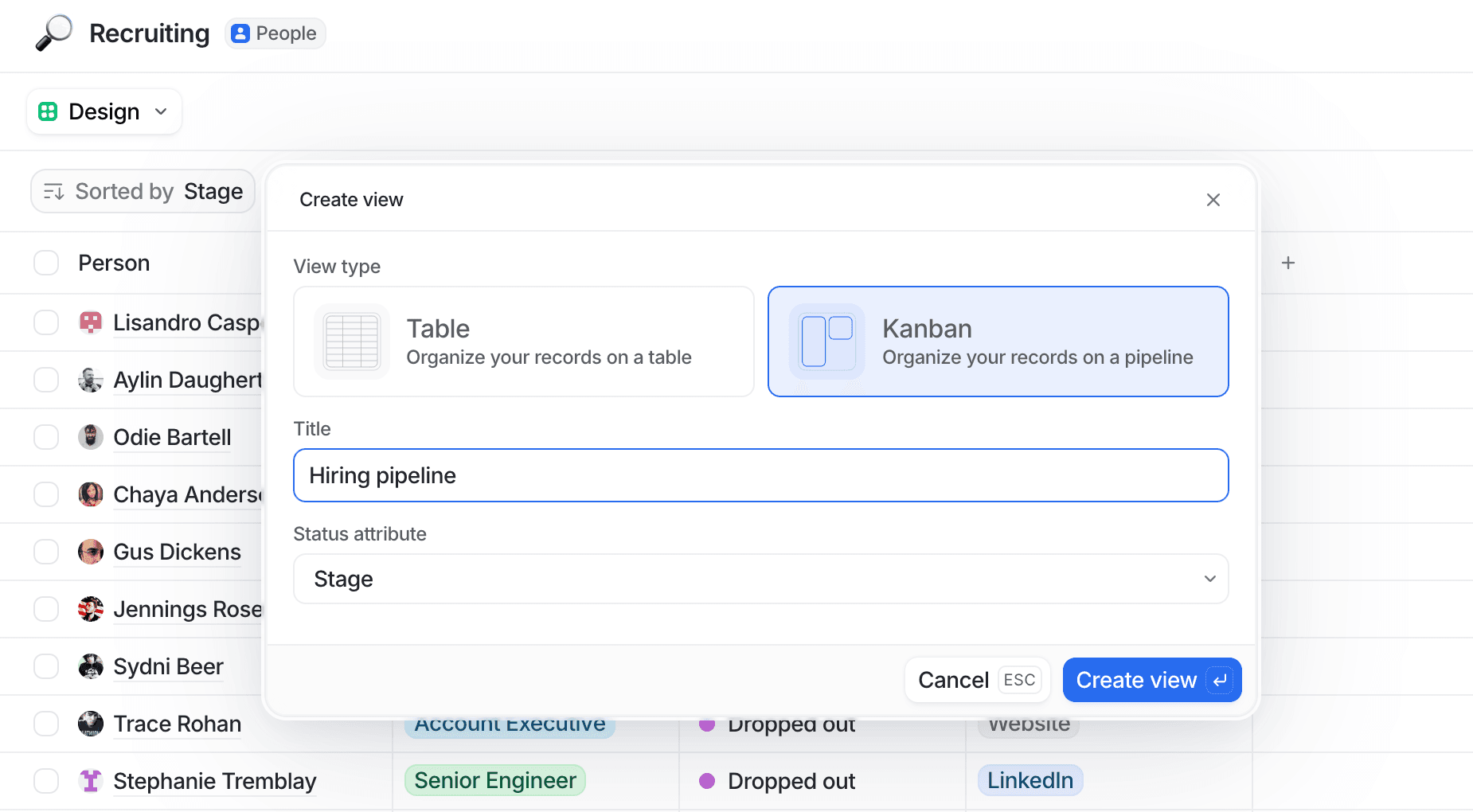
Task: Switch to the Design view tab
Action: click(x=104, y=111)
